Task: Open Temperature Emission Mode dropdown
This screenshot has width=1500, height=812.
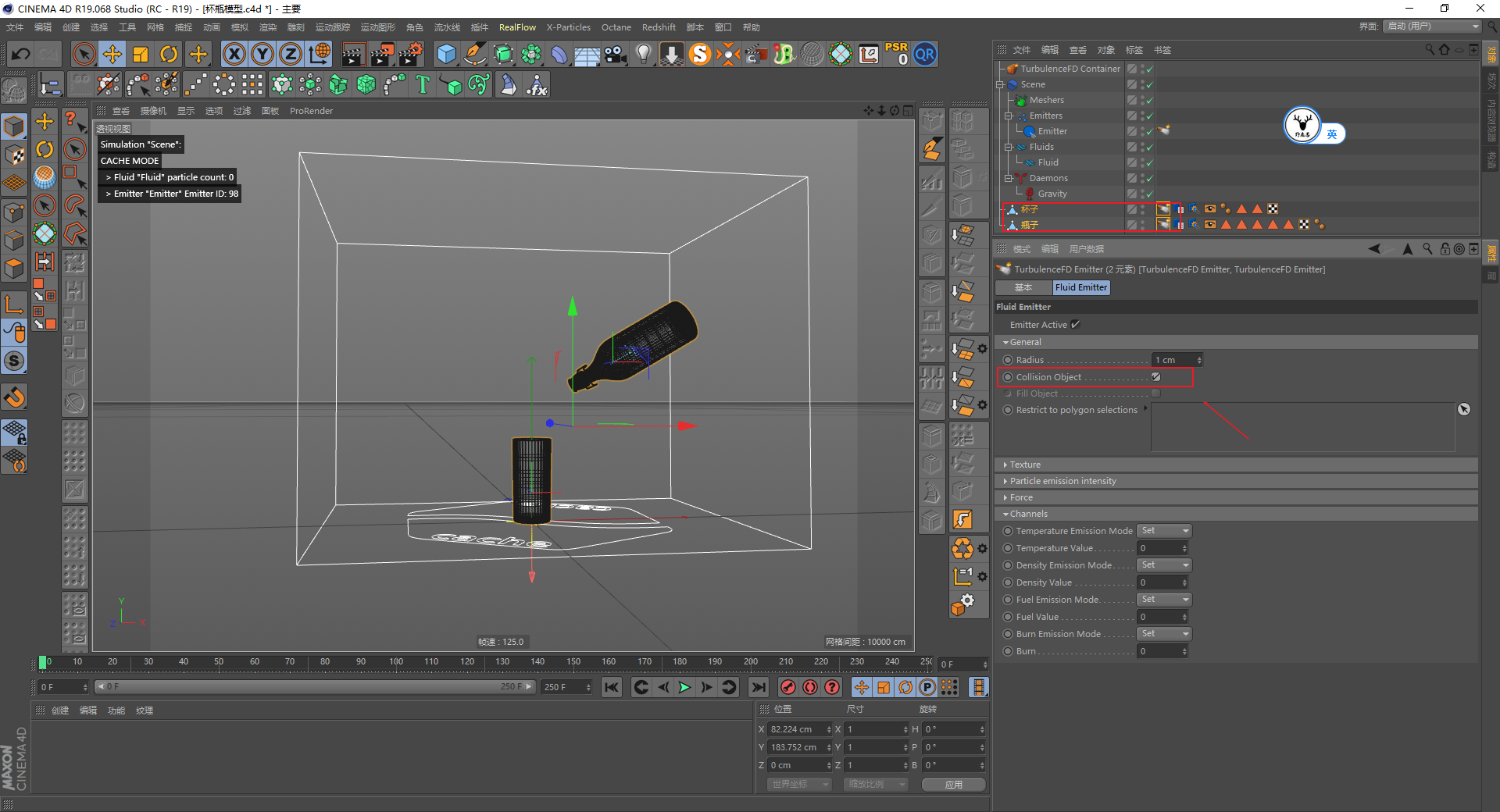Action: point(1164,531)
